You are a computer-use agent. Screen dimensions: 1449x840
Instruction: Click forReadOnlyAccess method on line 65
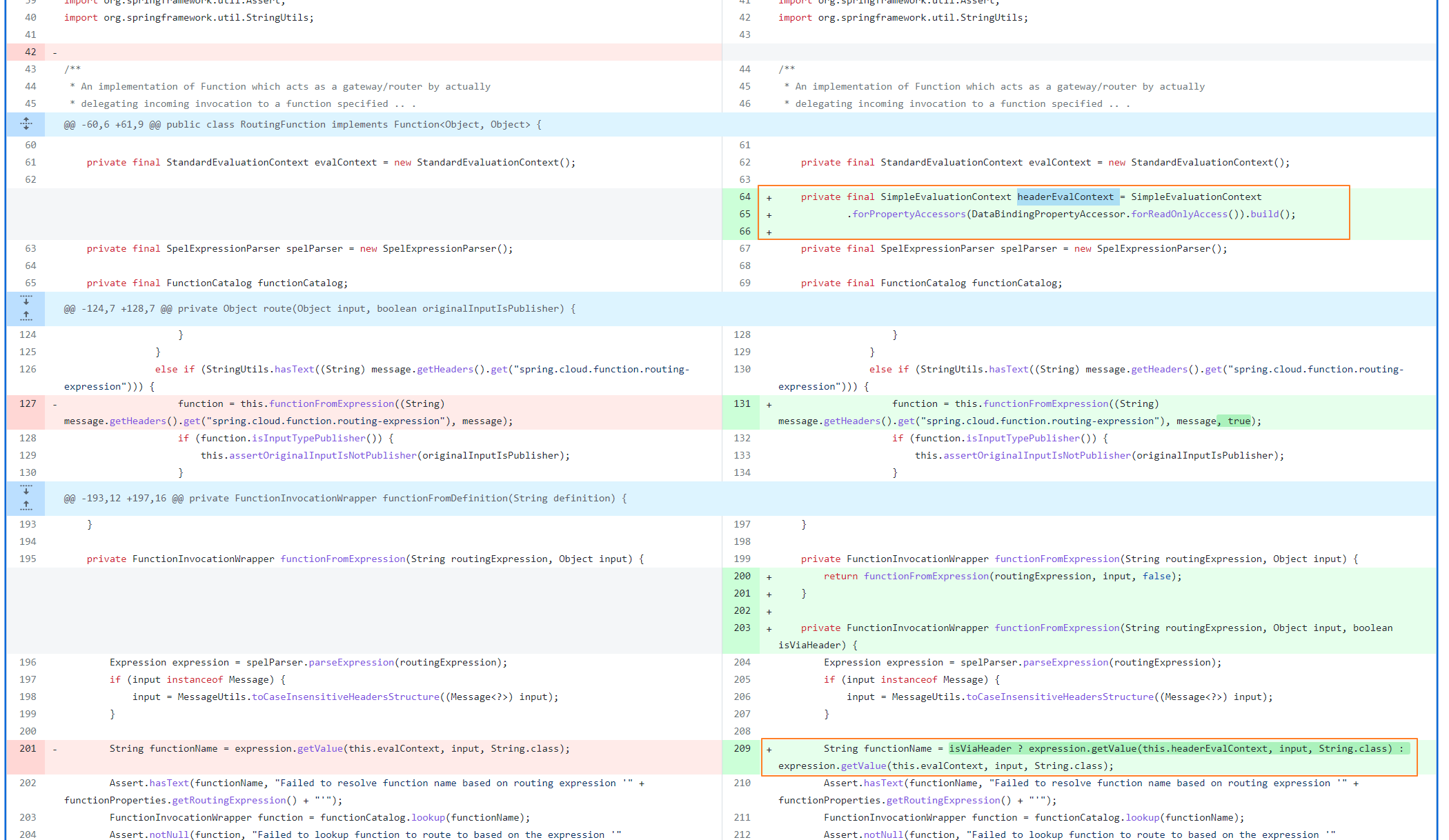[1179, 214]
